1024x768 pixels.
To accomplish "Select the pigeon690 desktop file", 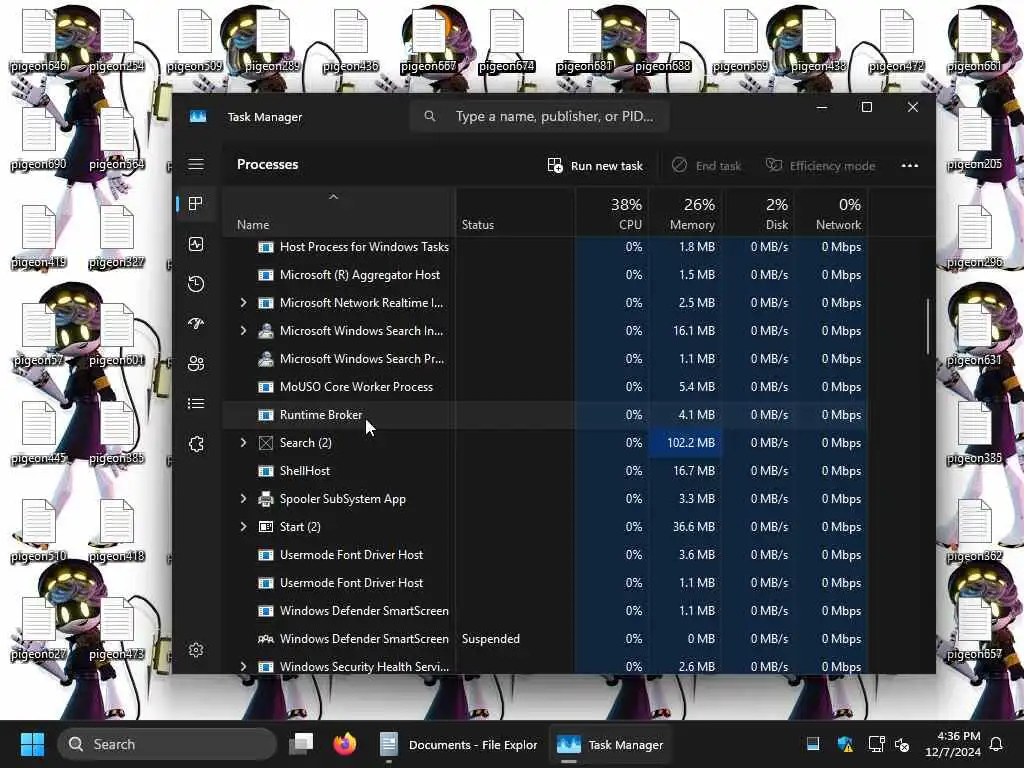I will [38, 138].
